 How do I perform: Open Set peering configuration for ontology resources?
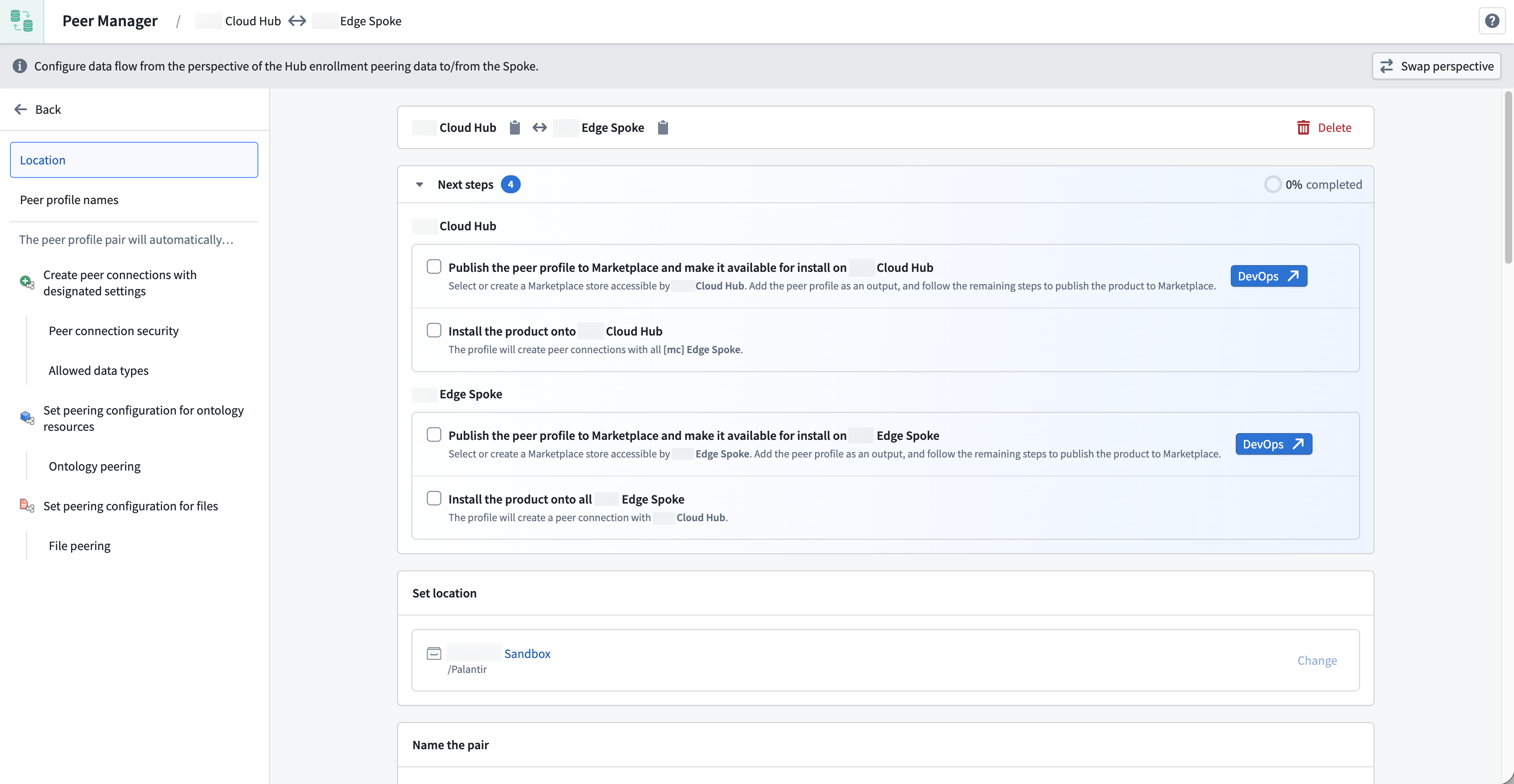pyautogui.click(x=144, y=419)
